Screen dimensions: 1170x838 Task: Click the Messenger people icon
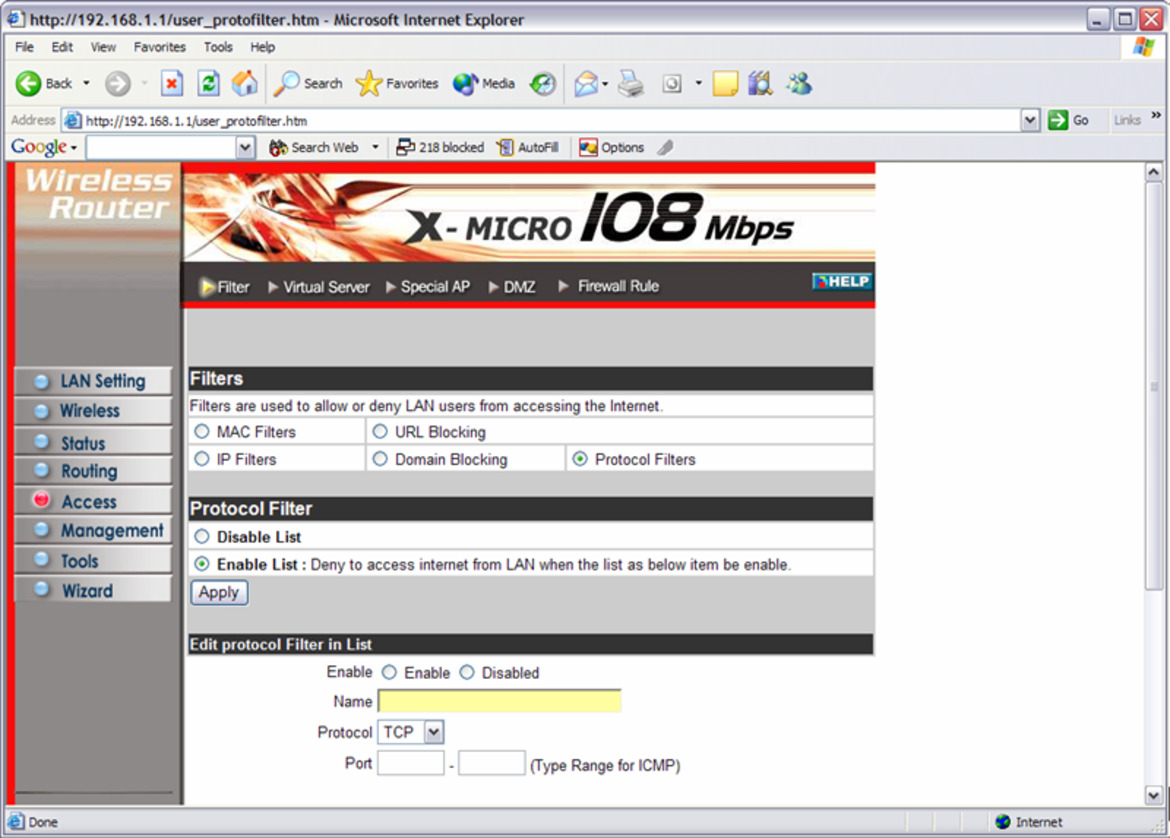pyautogui.click(x=799, y=84)
